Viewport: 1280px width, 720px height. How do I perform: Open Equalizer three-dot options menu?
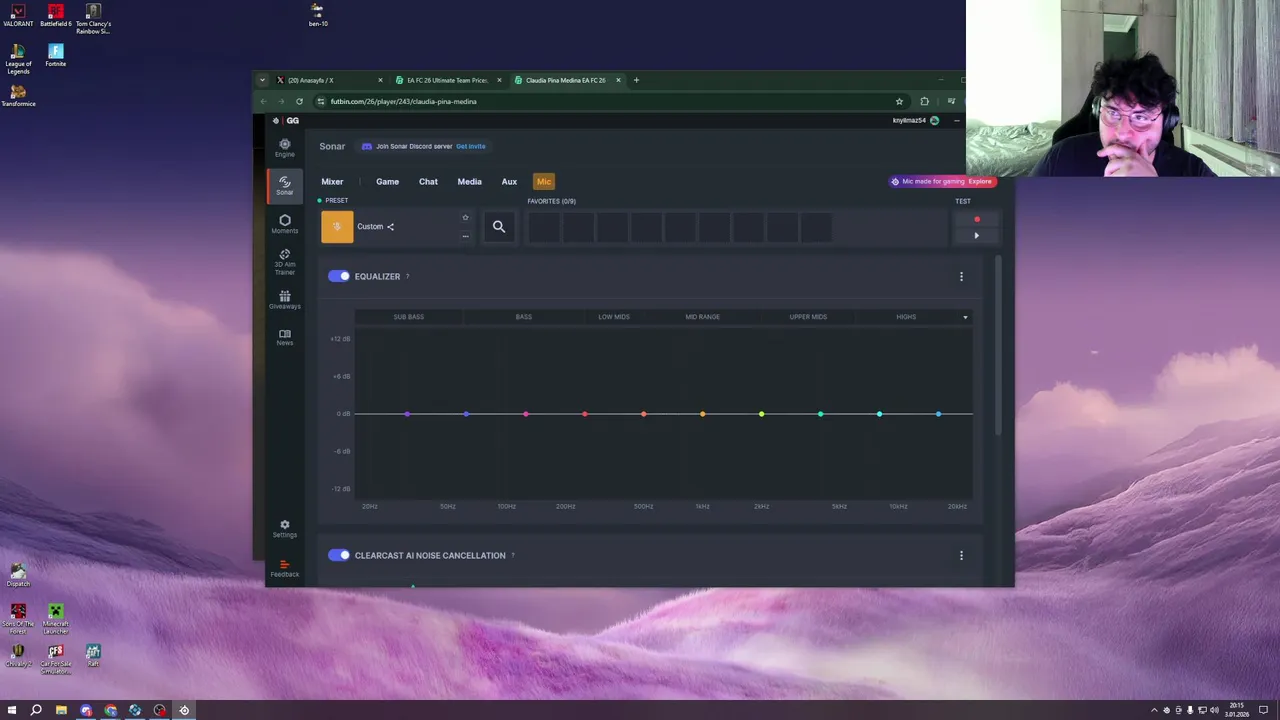[x=961, y=277]
